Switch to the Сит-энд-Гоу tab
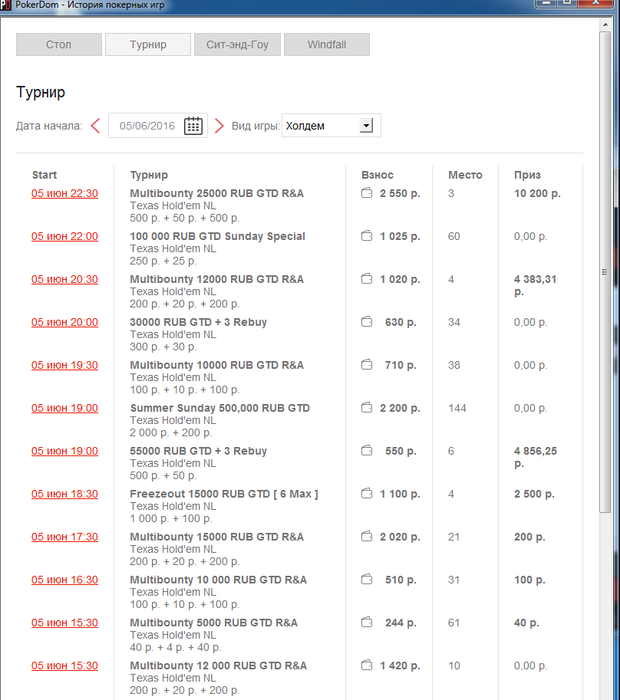 (237, 45)
